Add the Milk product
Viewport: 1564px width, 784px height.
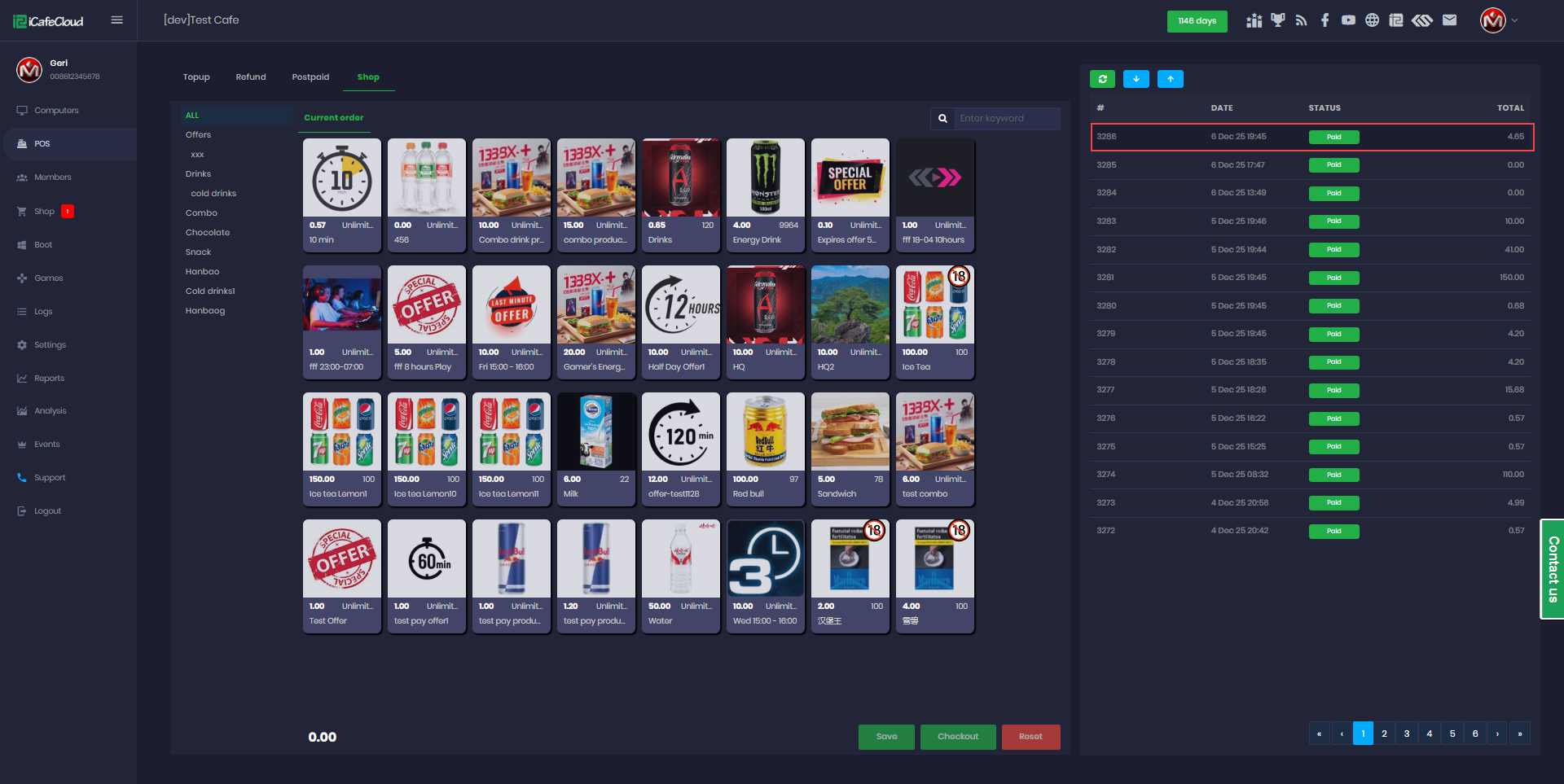point(596,449)
